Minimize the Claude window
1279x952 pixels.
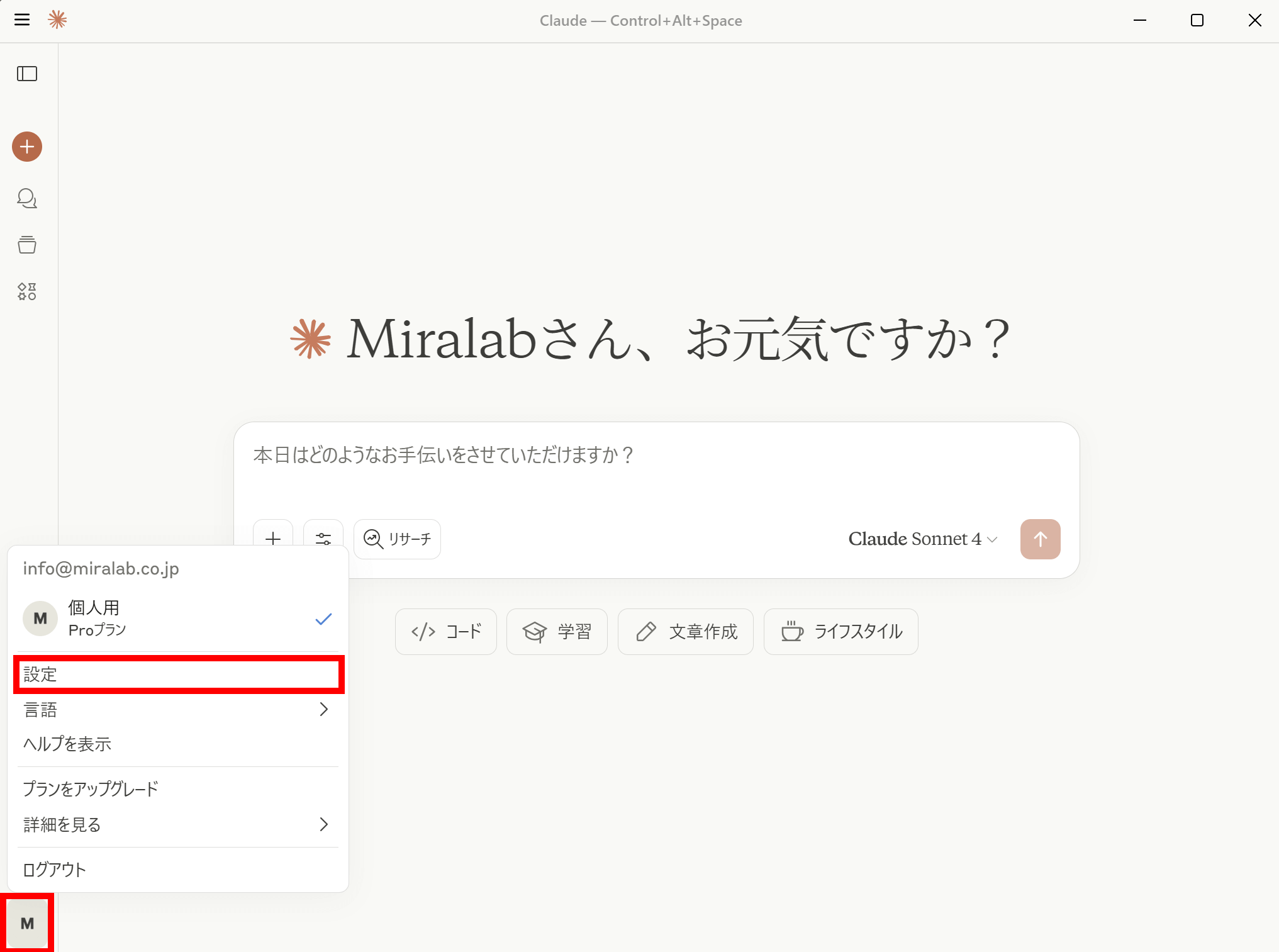(x=1140, y=20)
